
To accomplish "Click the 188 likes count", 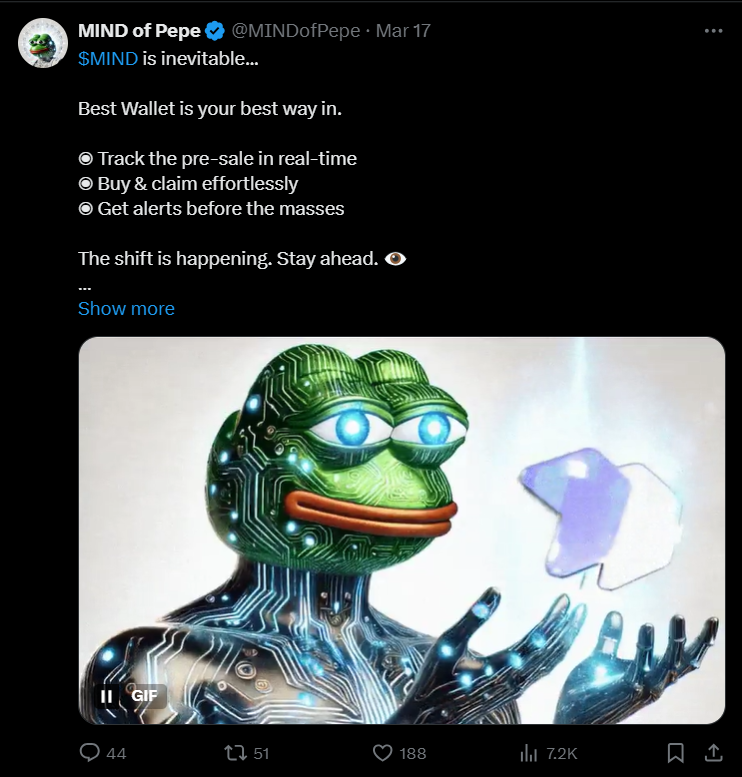I will [413, 754].
